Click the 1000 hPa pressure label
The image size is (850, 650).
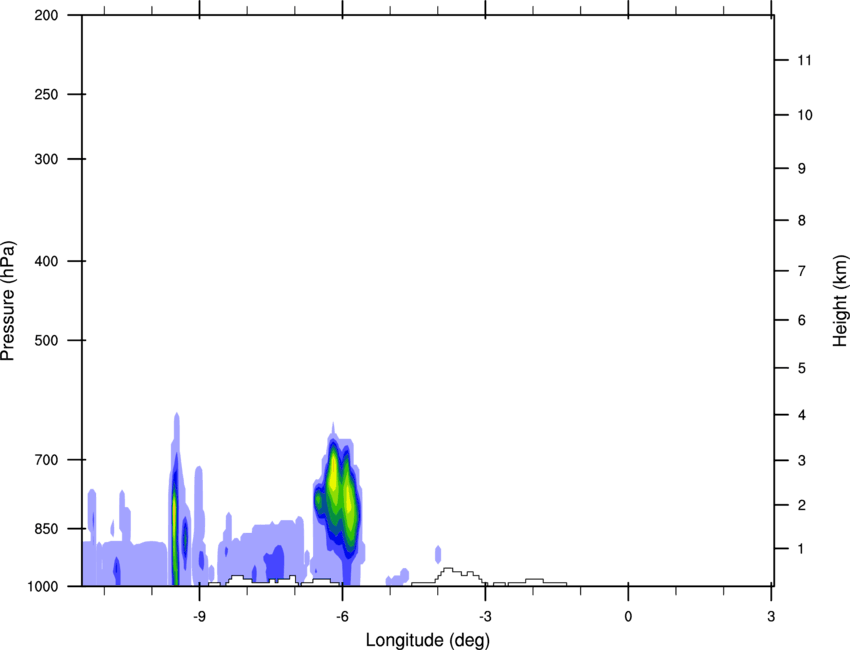43,587
